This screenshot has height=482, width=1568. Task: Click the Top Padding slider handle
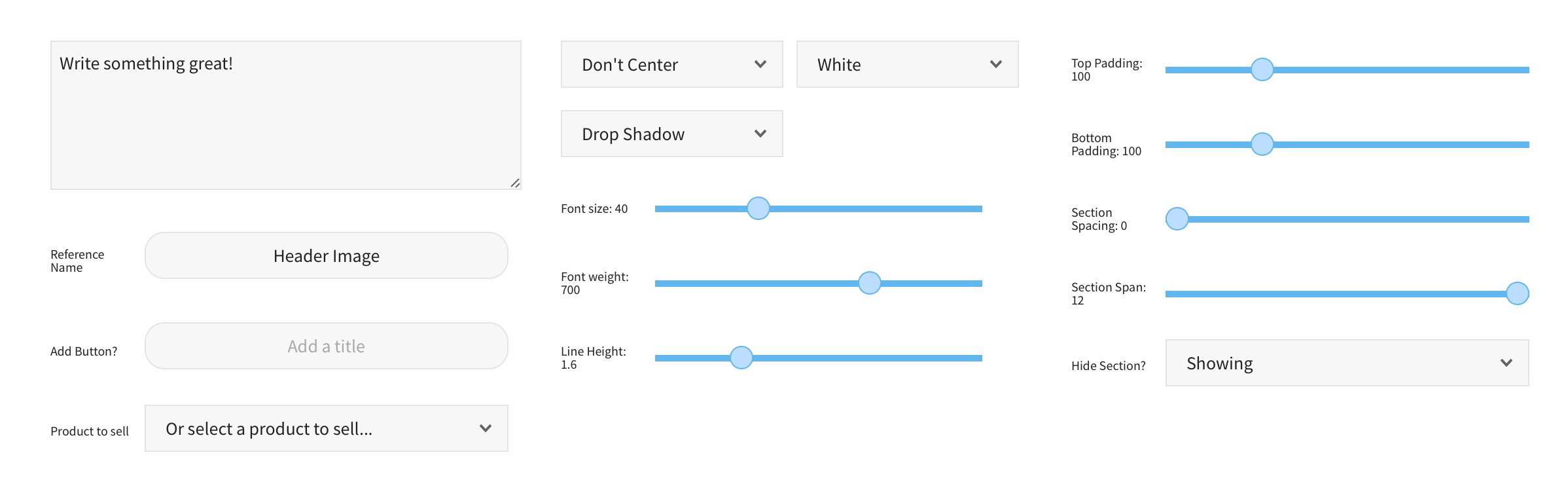tap(1261, 68)
